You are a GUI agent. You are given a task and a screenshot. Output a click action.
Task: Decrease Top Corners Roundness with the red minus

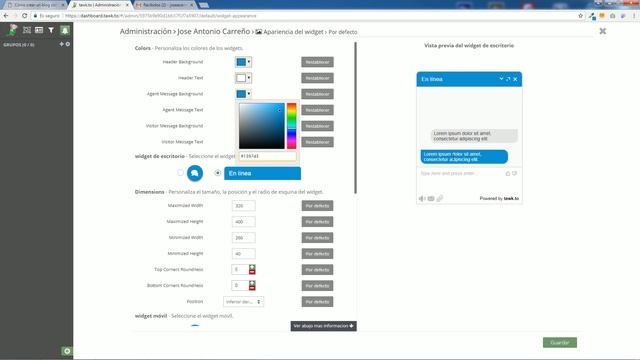(x=252, y=272)
